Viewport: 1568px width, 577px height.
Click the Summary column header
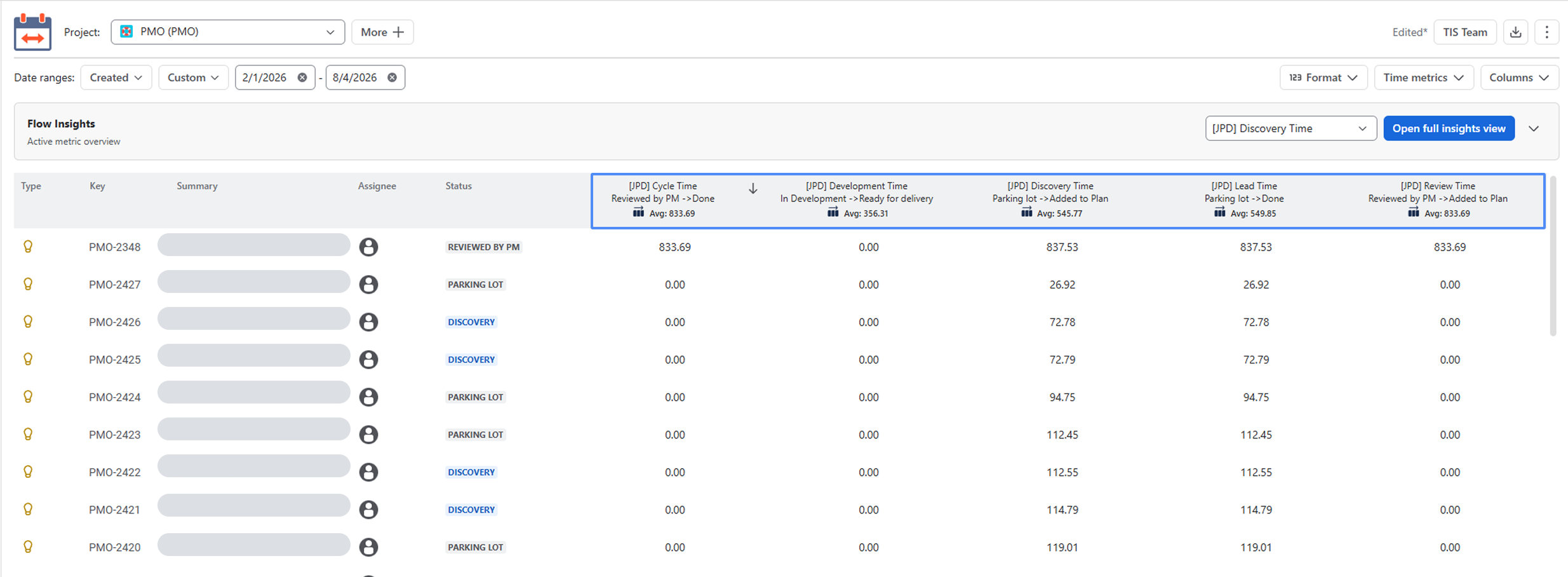point(197,186)
